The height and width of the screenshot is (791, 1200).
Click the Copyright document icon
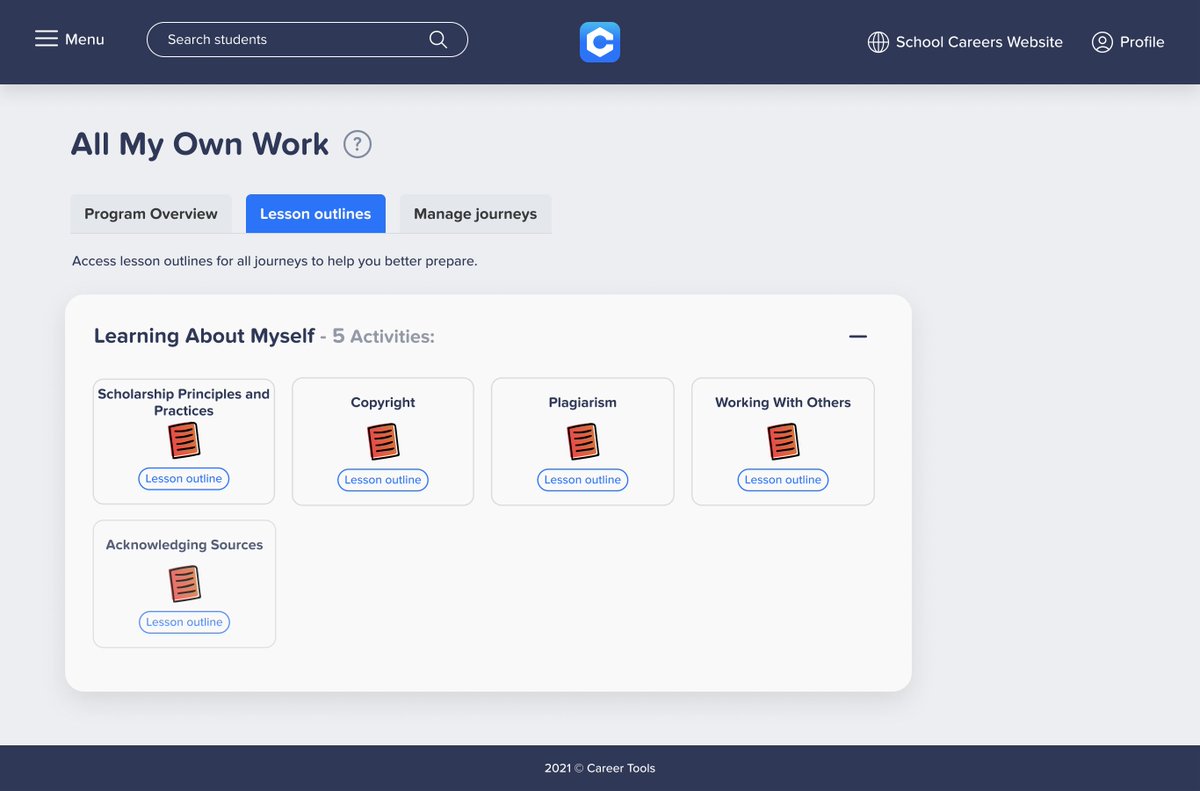coord(383,441)
